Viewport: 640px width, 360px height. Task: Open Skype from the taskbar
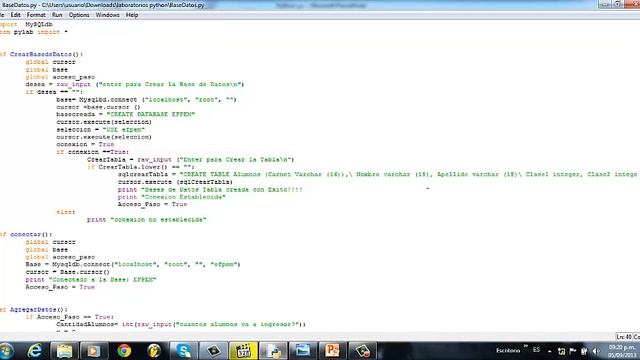coord(183,351)
